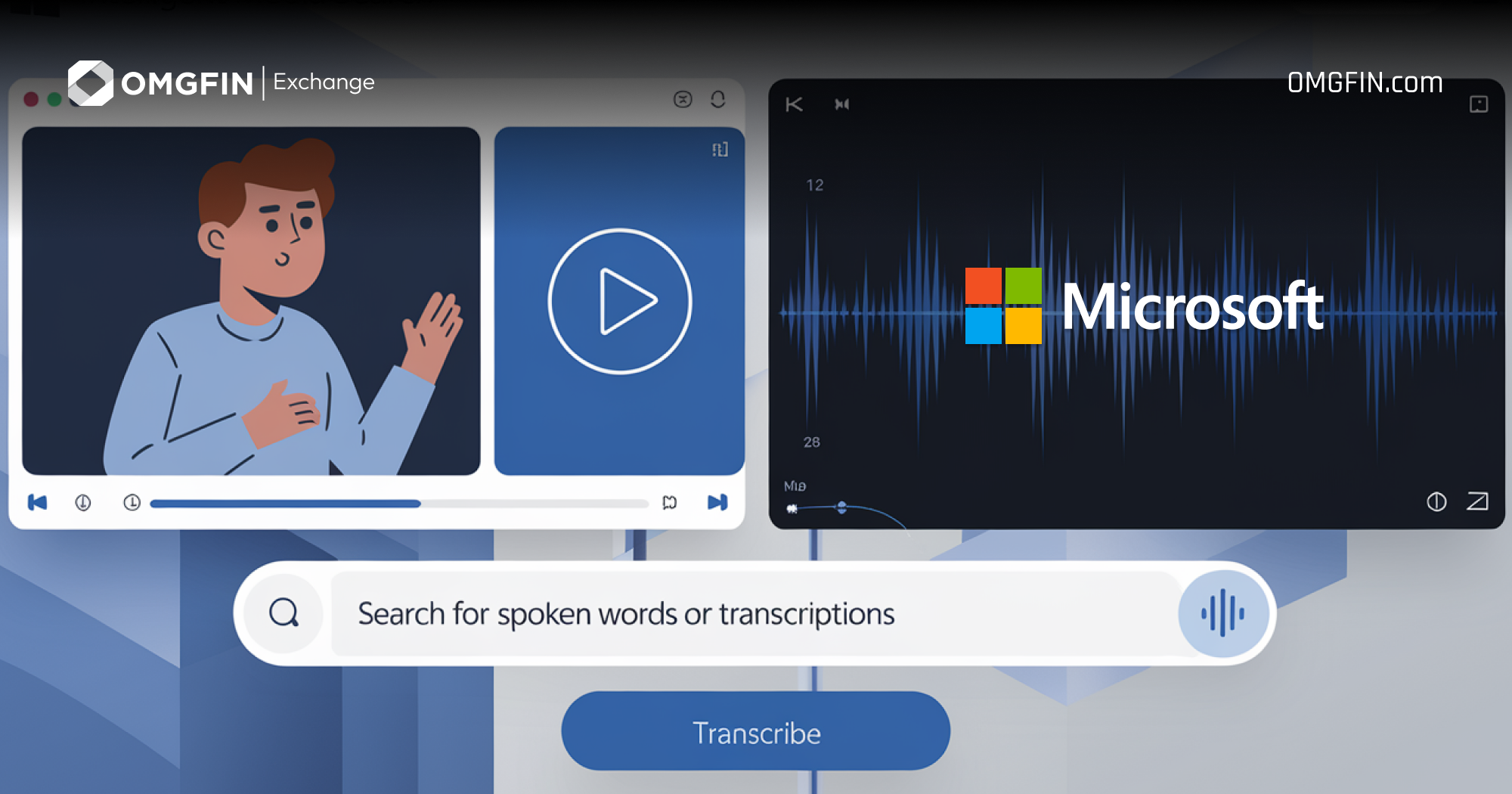Click the half-circle contrast icon in audio panel

[x=1436, y=501]
